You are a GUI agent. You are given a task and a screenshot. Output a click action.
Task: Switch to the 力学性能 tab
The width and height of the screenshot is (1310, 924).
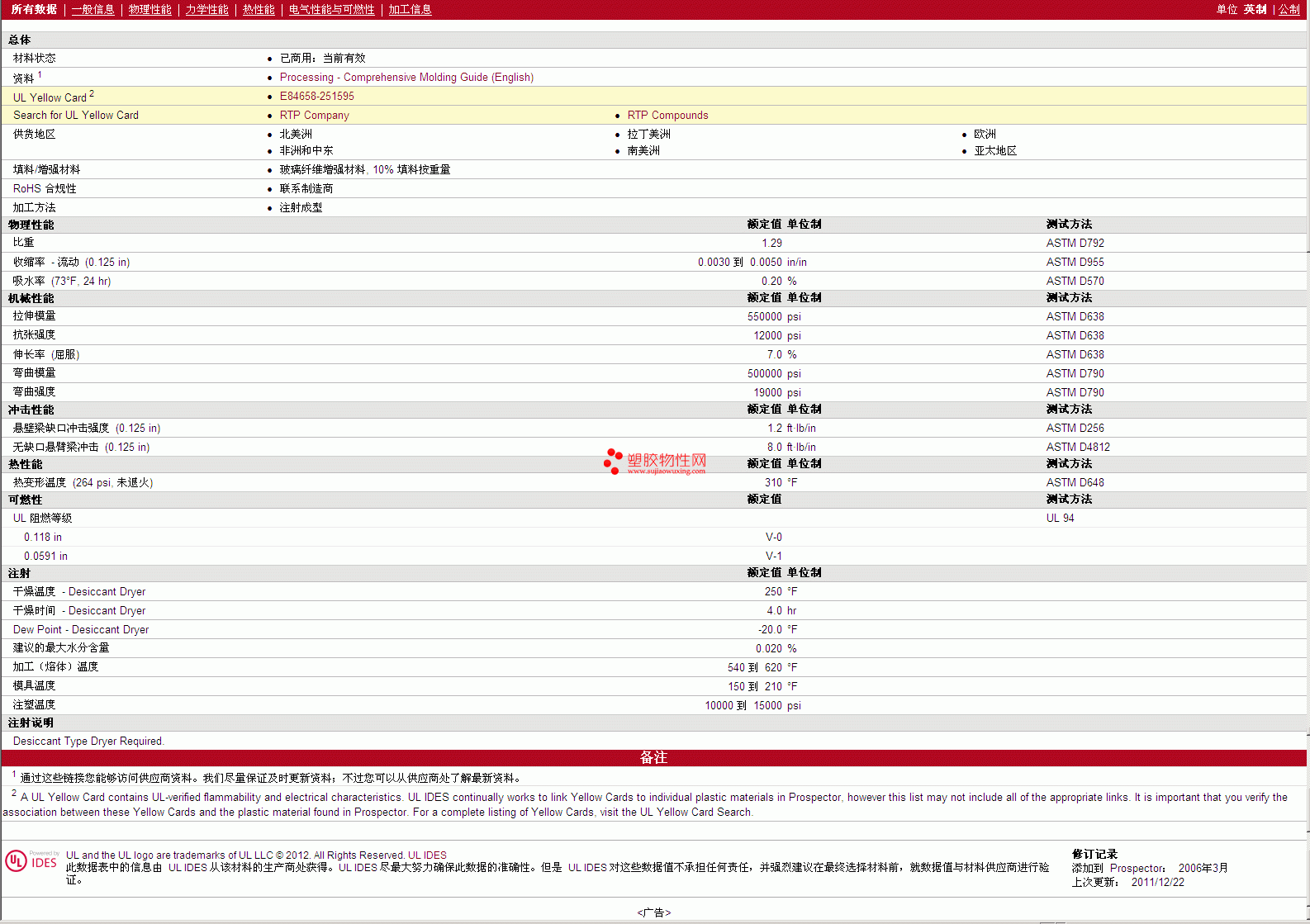206,9
